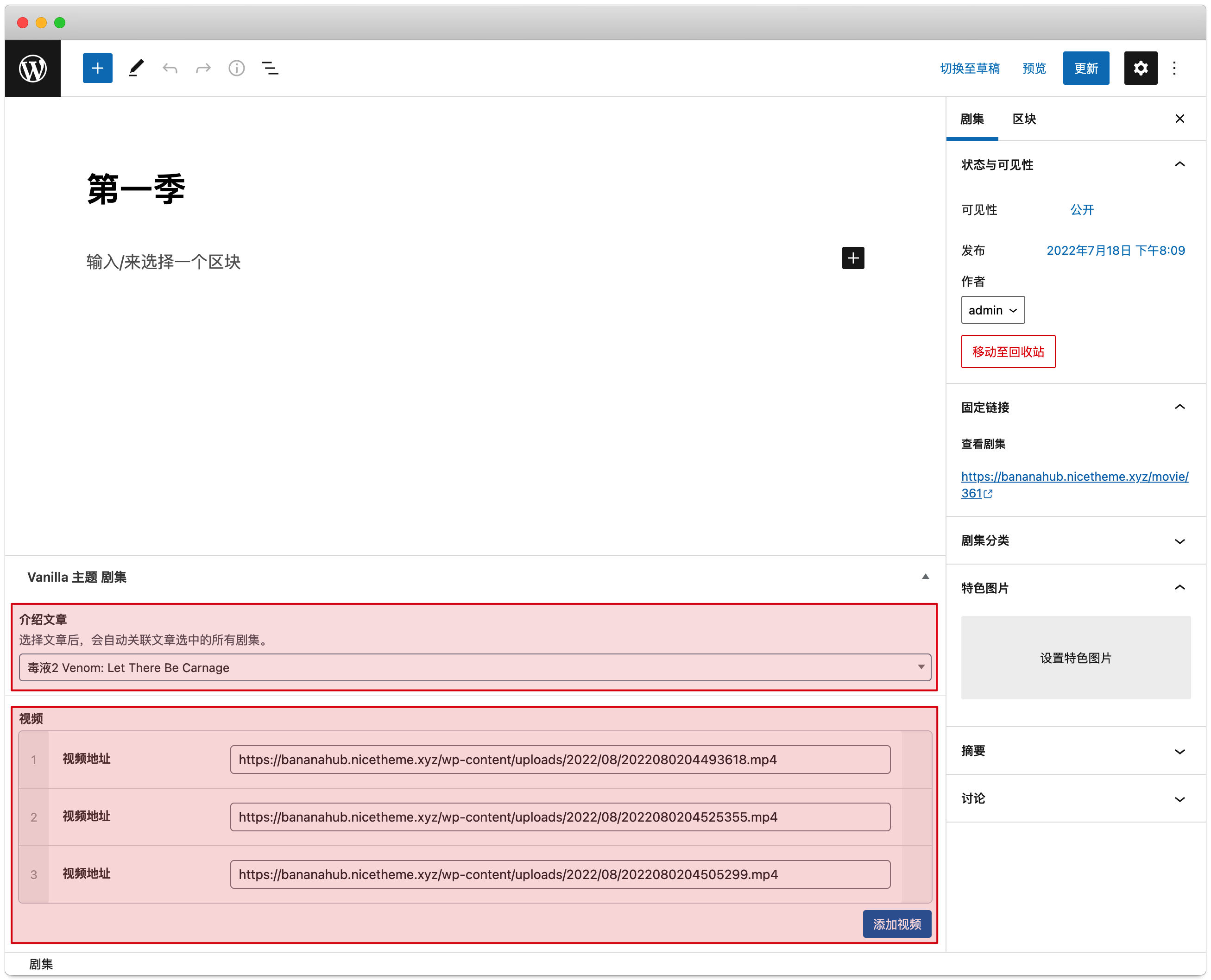Viewport: 1211px width, 980px height.
Task: Click the 可见性 label
Action: 979,210
